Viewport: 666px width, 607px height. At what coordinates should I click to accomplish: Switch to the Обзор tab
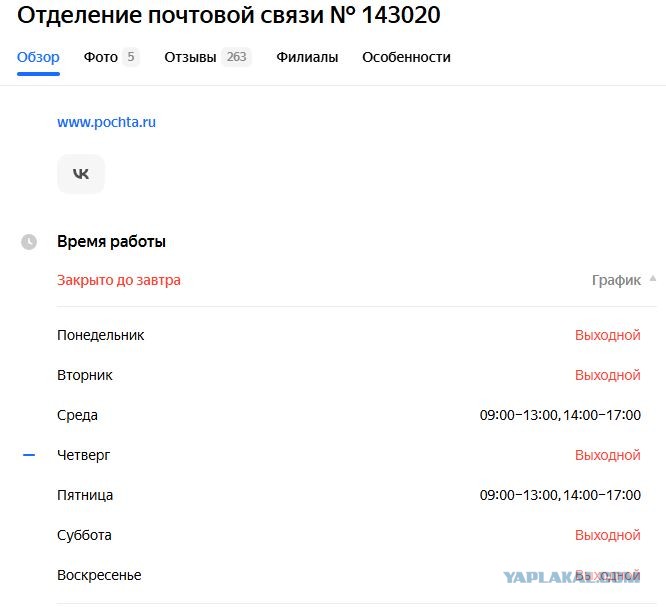pyautogui.click(x=38, y=57)
